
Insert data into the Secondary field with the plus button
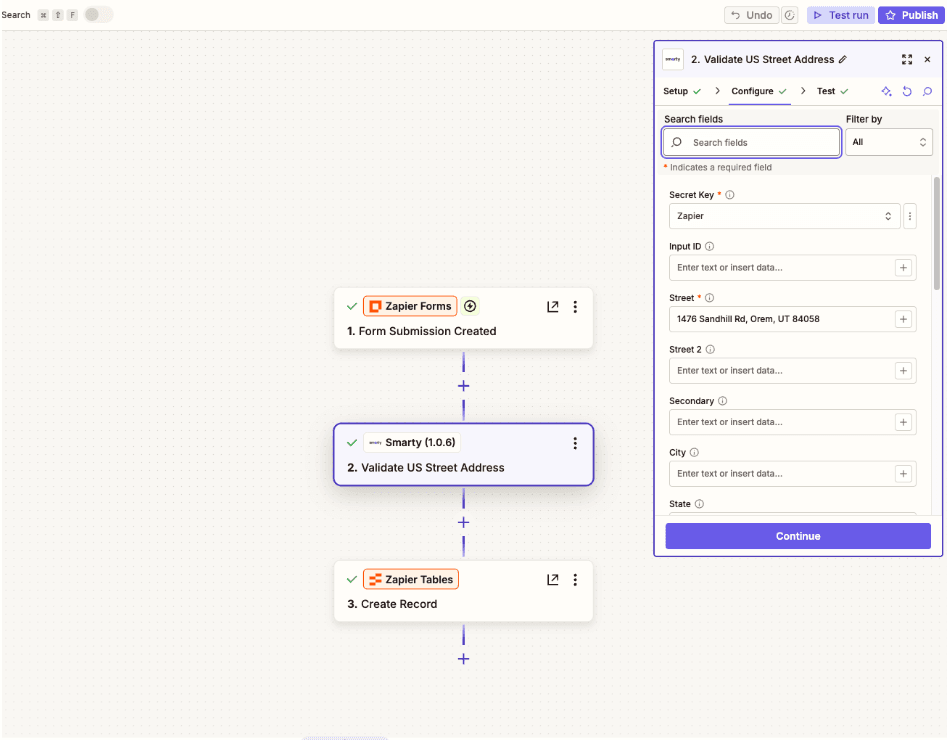pos(903,422)
